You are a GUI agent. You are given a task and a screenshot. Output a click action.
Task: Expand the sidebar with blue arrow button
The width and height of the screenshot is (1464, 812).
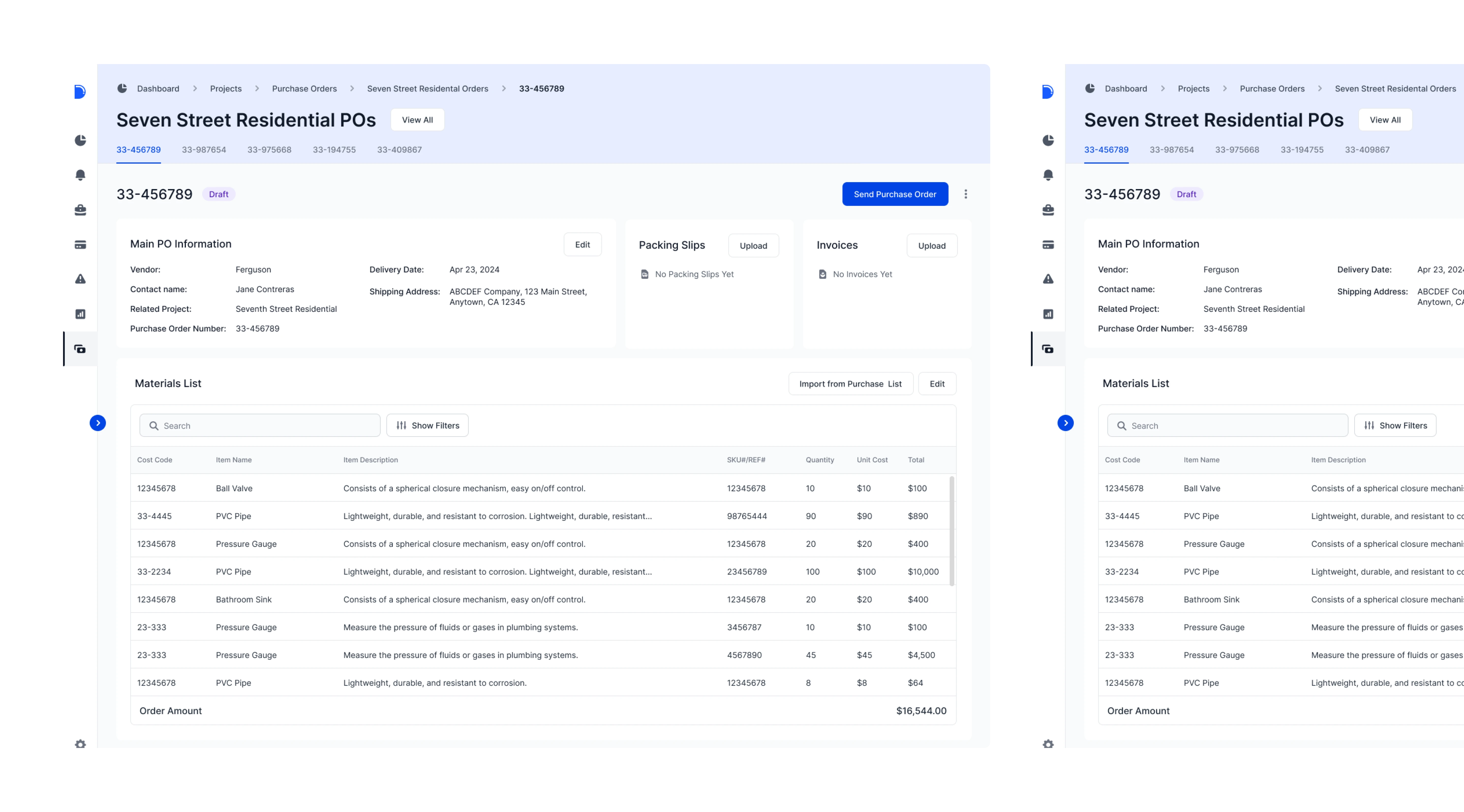tap(98, 423)
